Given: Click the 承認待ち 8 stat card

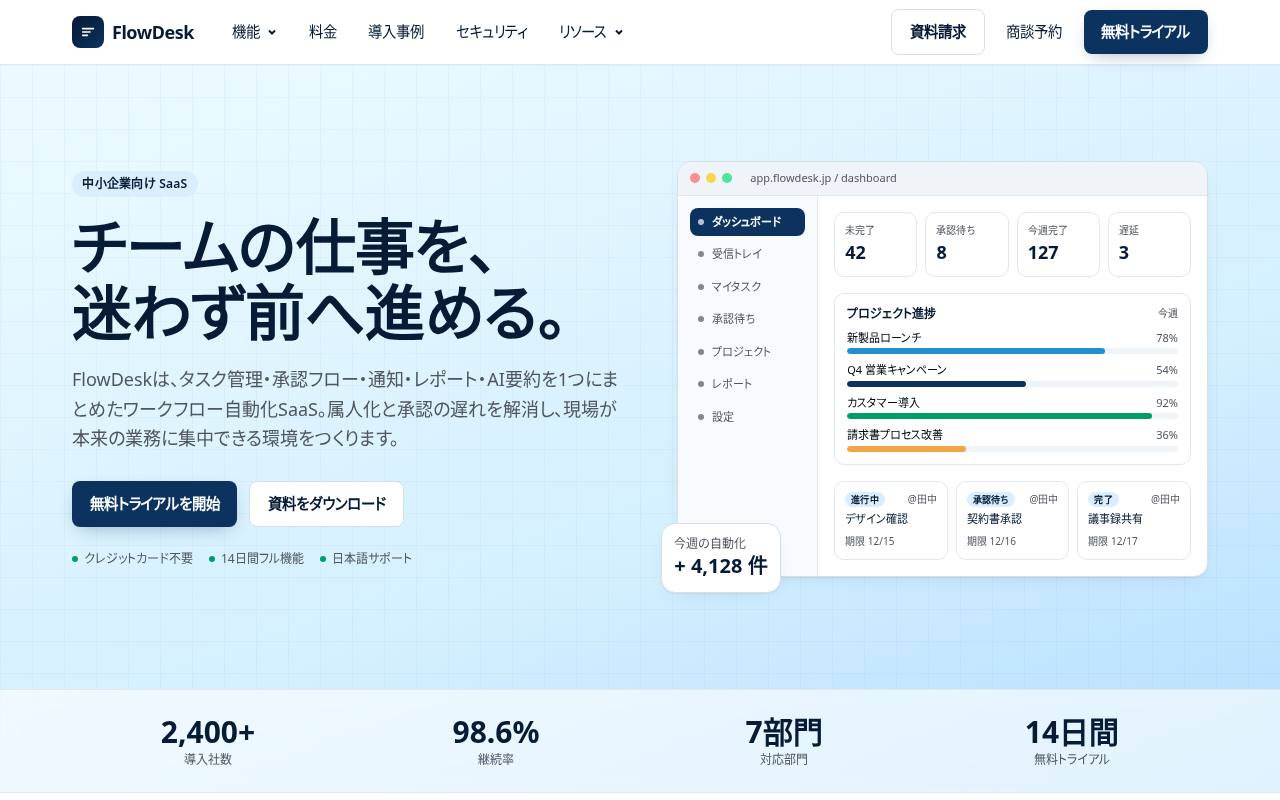Looking at the screenshot, I should (x=967, y=244).
